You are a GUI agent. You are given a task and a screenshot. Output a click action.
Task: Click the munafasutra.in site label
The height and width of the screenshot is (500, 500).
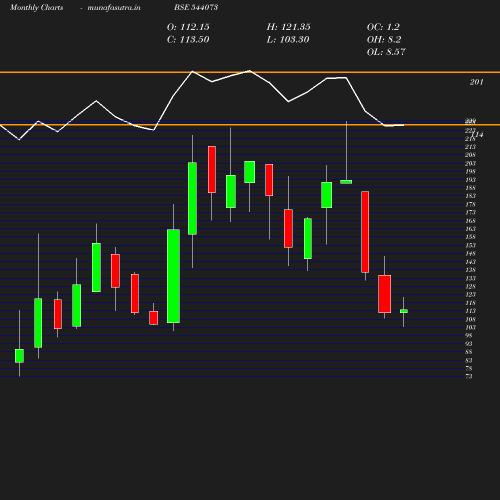point(114,7)
